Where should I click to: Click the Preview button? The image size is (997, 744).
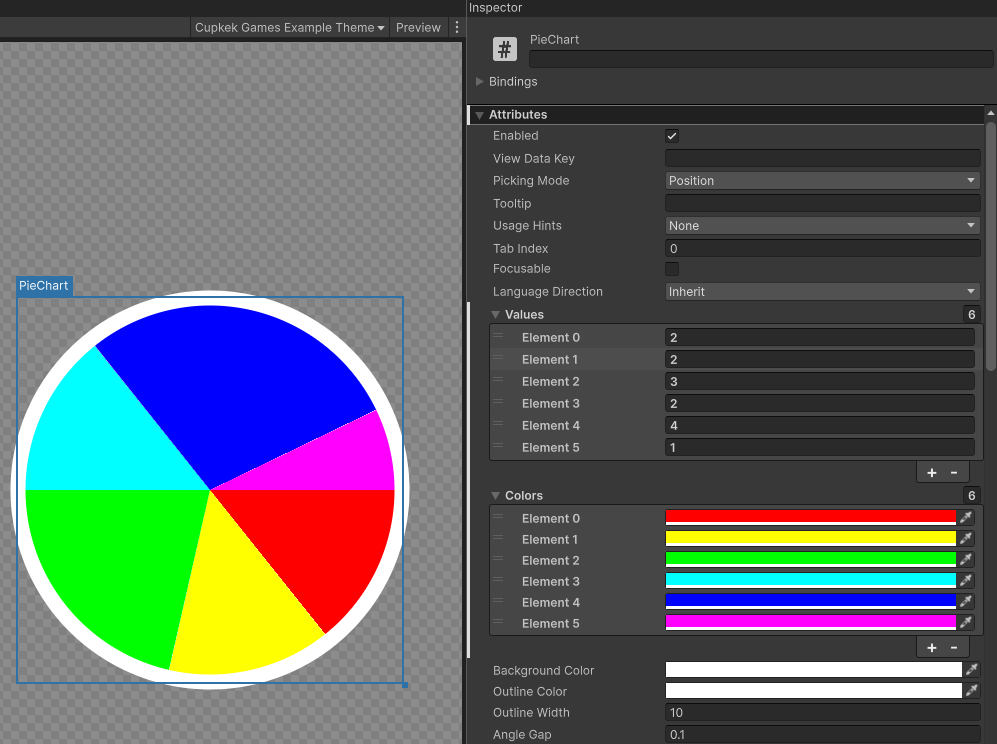coord(418,28)
